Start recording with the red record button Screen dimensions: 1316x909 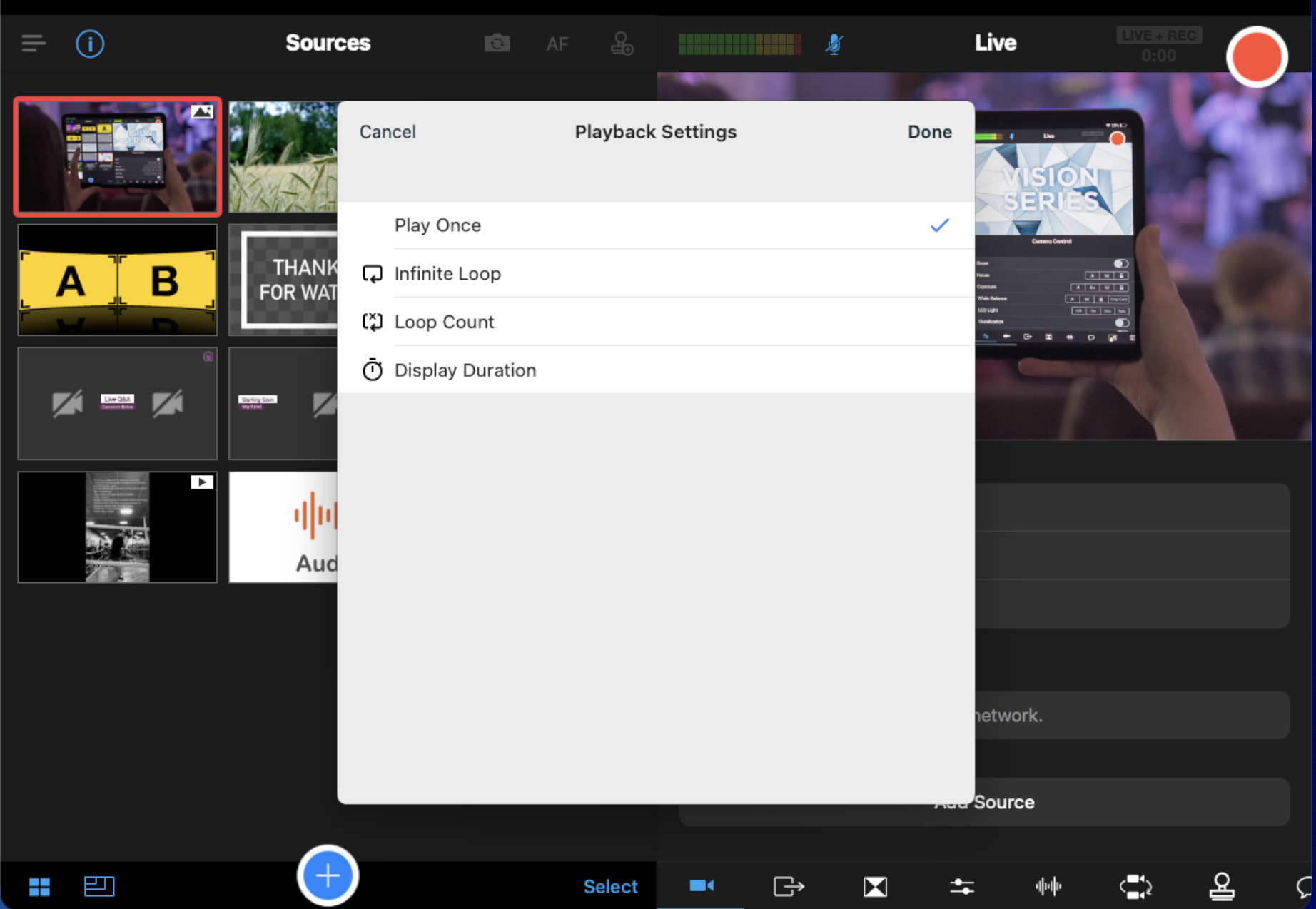(1257, 57)
